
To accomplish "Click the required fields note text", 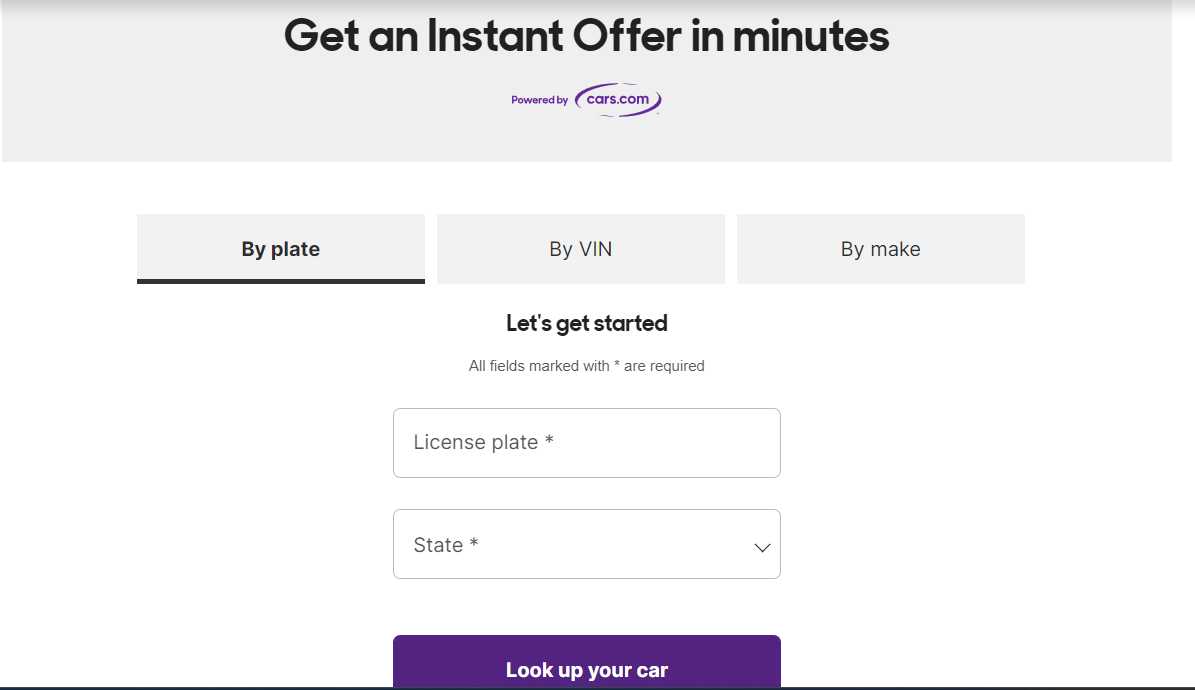I will 587,366.
